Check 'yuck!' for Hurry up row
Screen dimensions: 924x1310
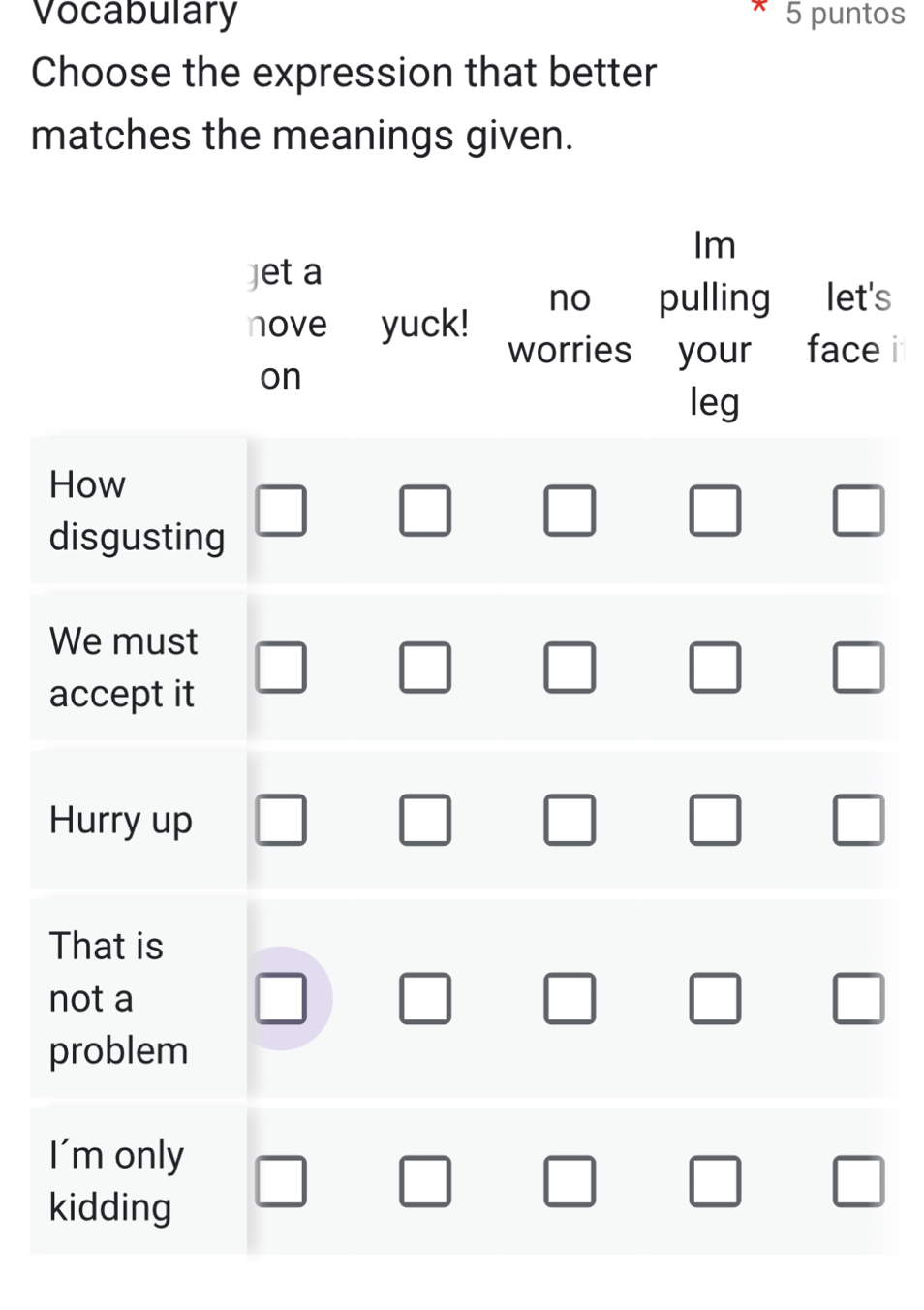pyautogui.click(x=425, y=820)
